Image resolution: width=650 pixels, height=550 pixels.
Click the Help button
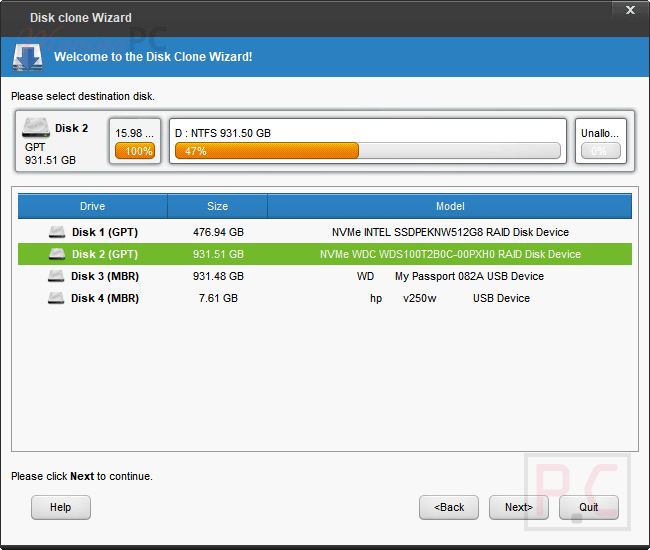pyautogui.click(x=61, y=507)
